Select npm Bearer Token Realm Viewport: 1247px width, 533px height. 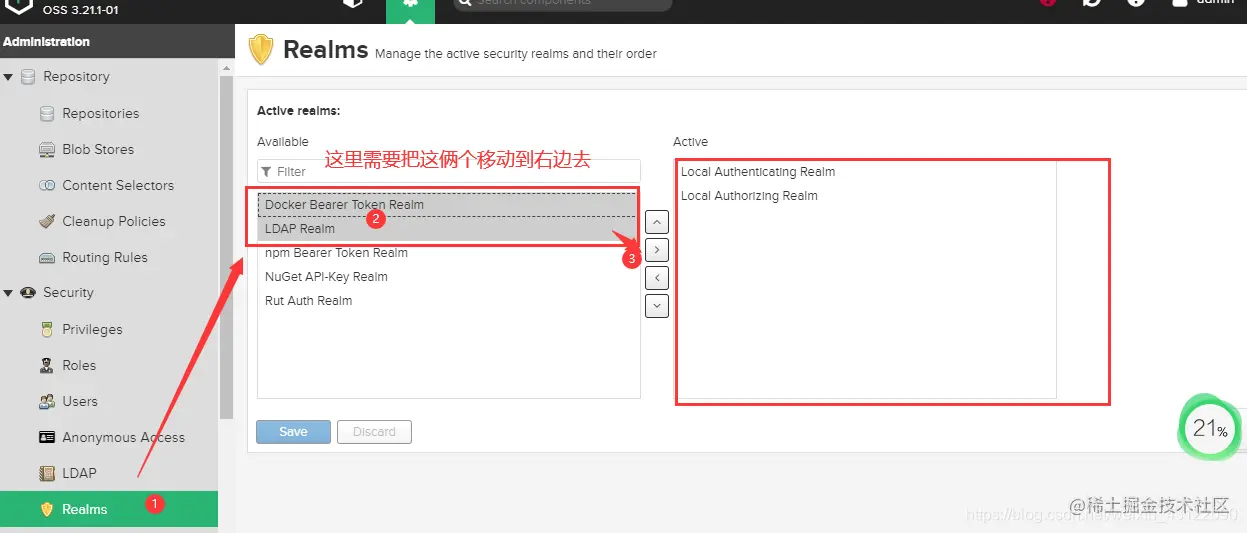click(x=448, y=253)
